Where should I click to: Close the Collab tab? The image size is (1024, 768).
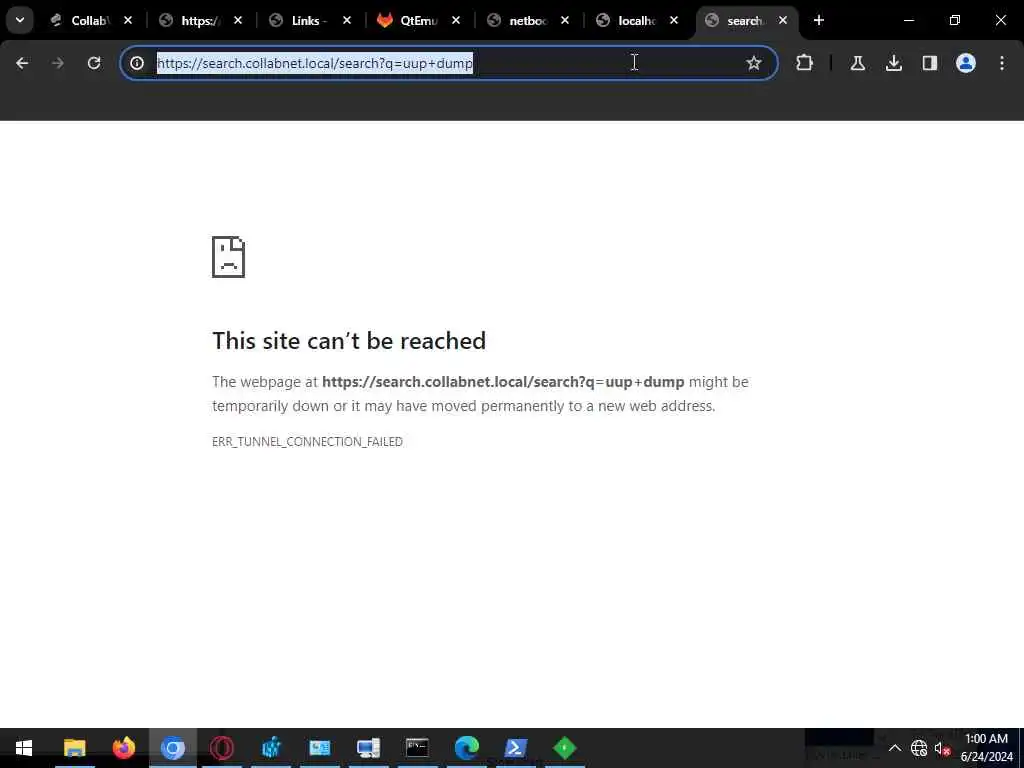coord(128,20)
